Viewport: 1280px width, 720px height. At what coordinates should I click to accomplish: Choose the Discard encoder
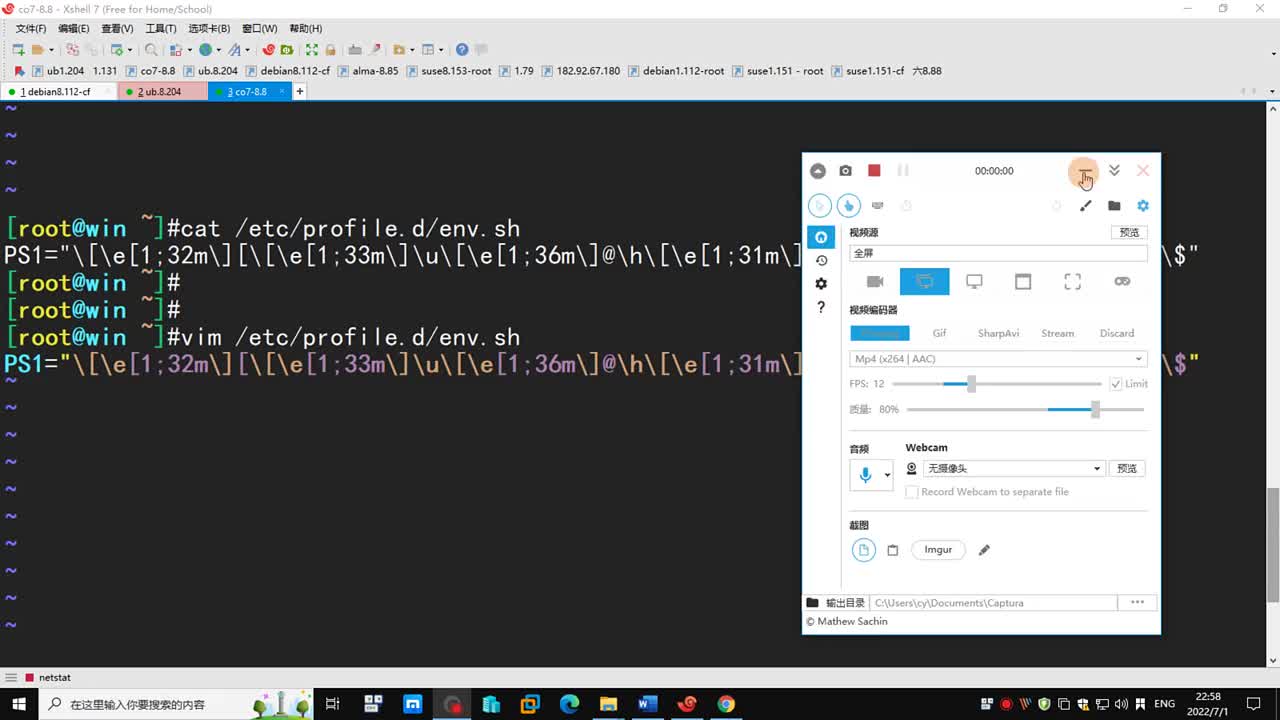click(1117, 333)
